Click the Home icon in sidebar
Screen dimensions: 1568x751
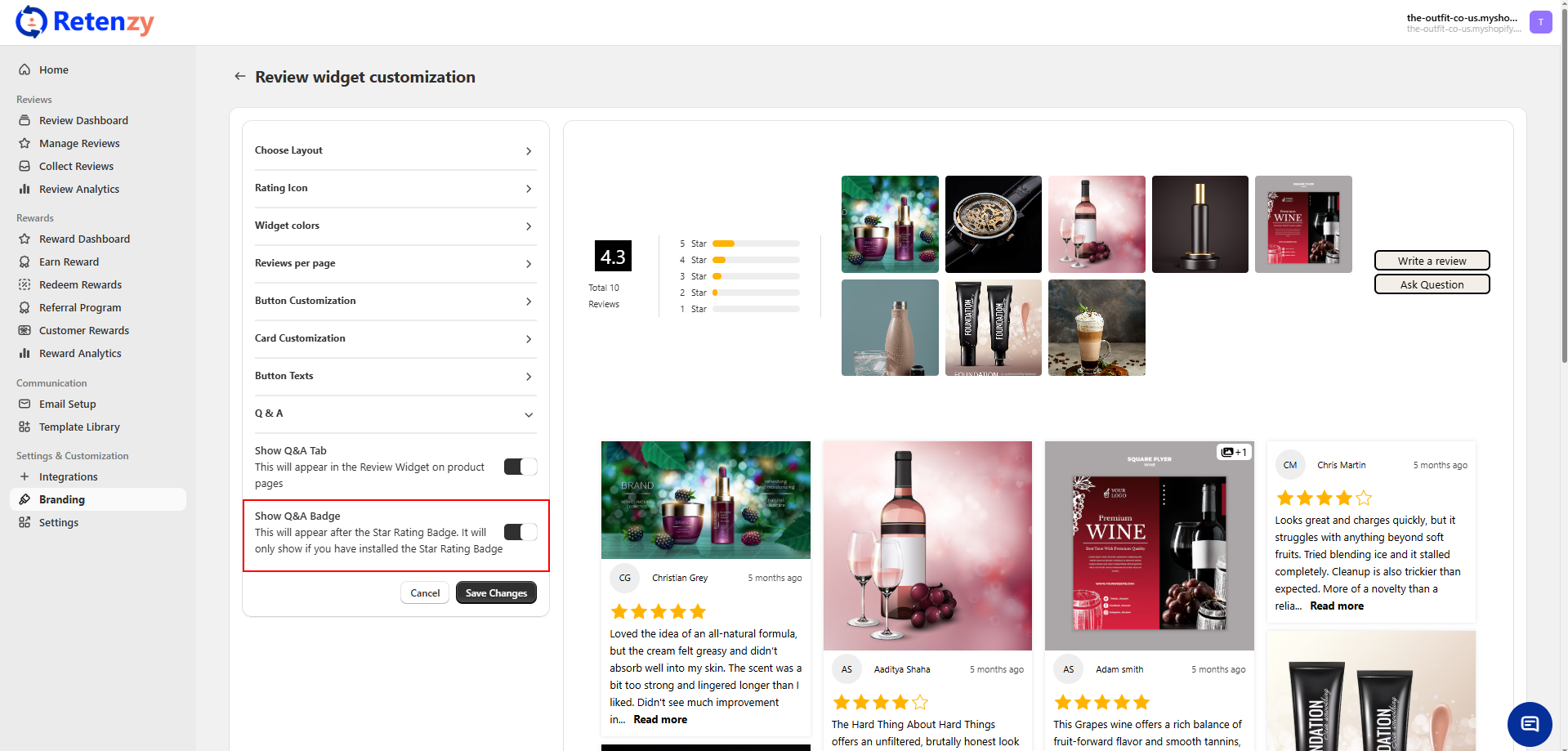click(25, 69)
